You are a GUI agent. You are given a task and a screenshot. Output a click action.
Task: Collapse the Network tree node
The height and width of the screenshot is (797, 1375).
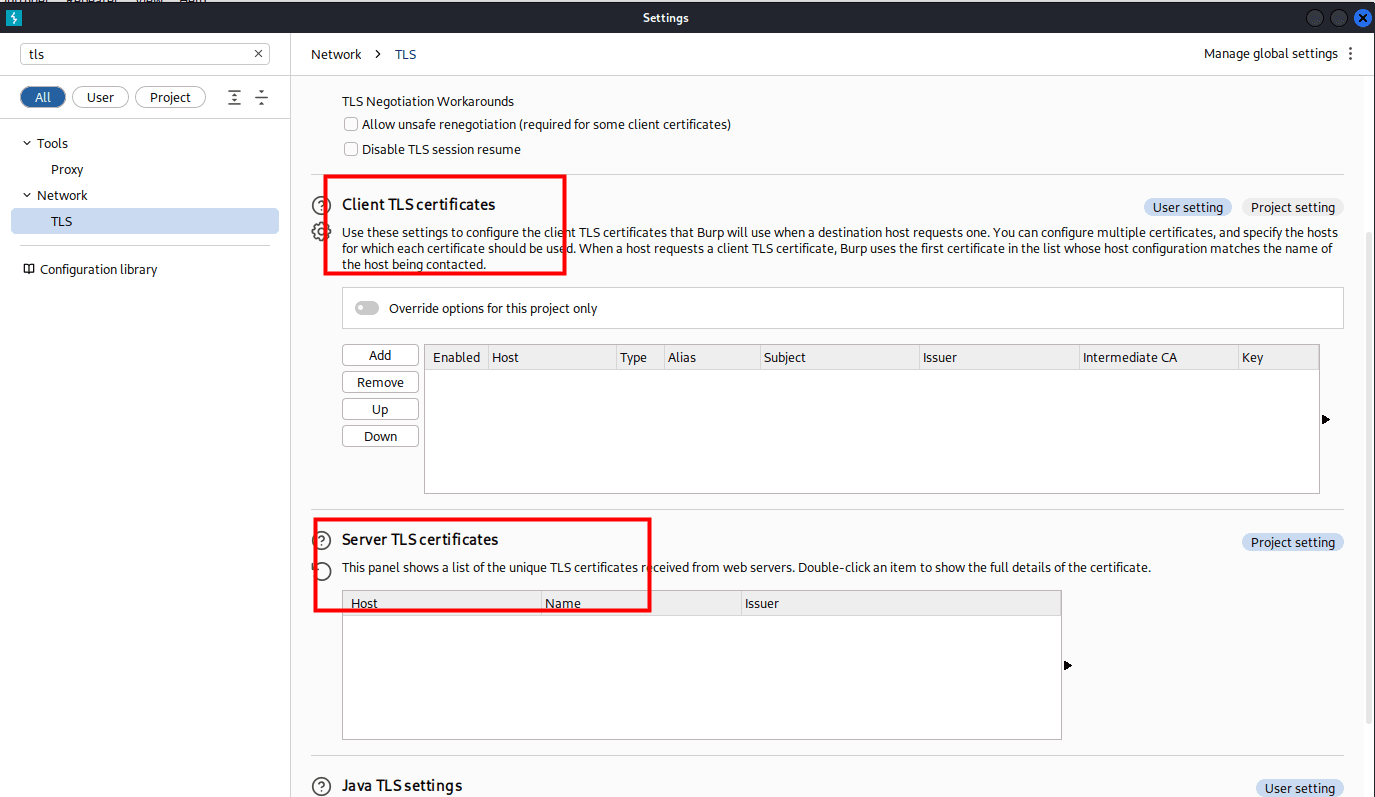pos(27,196)
